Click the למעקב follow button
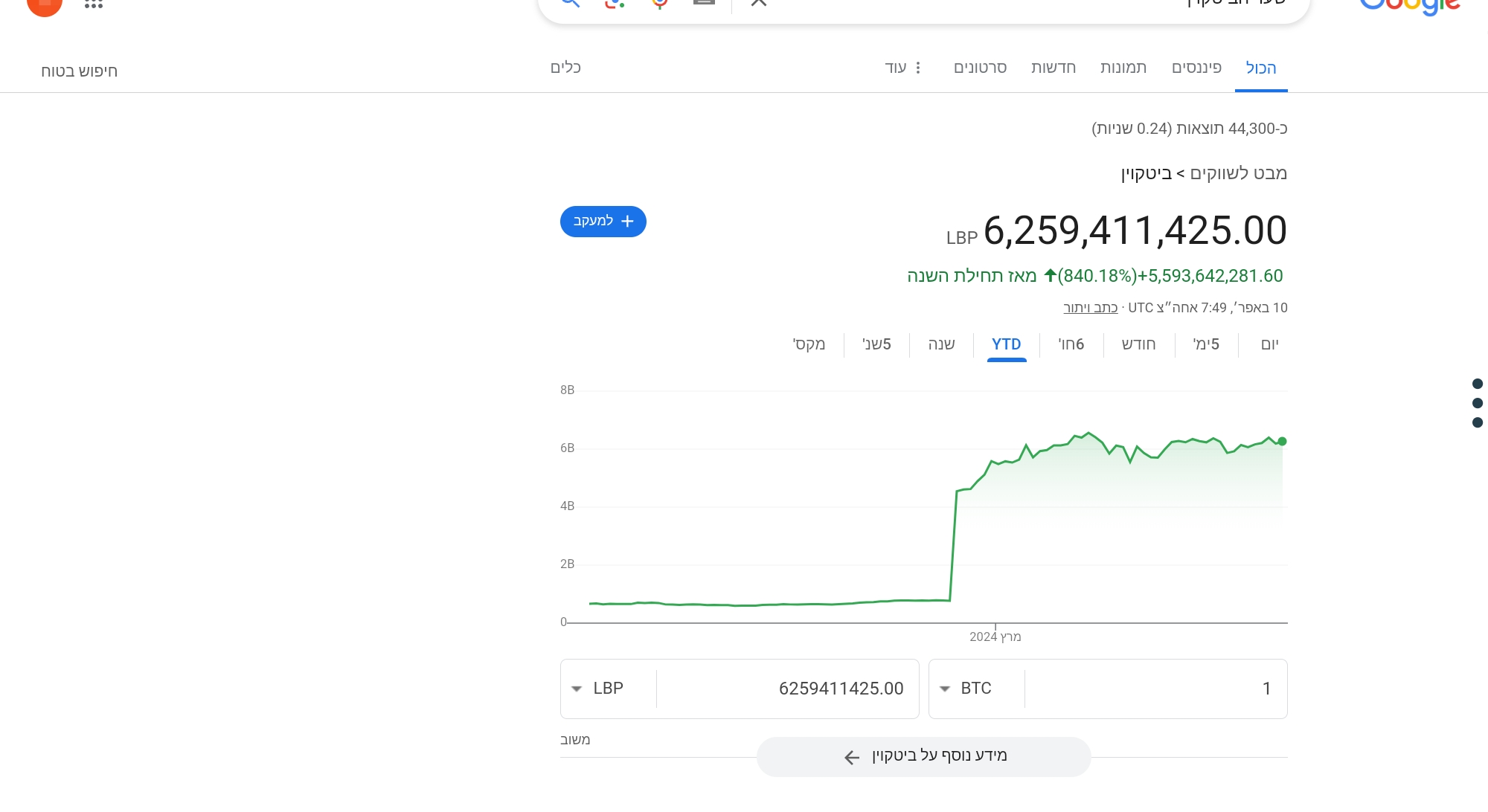Viewport: 1488px width, 812px height. (x=603, y=222)
